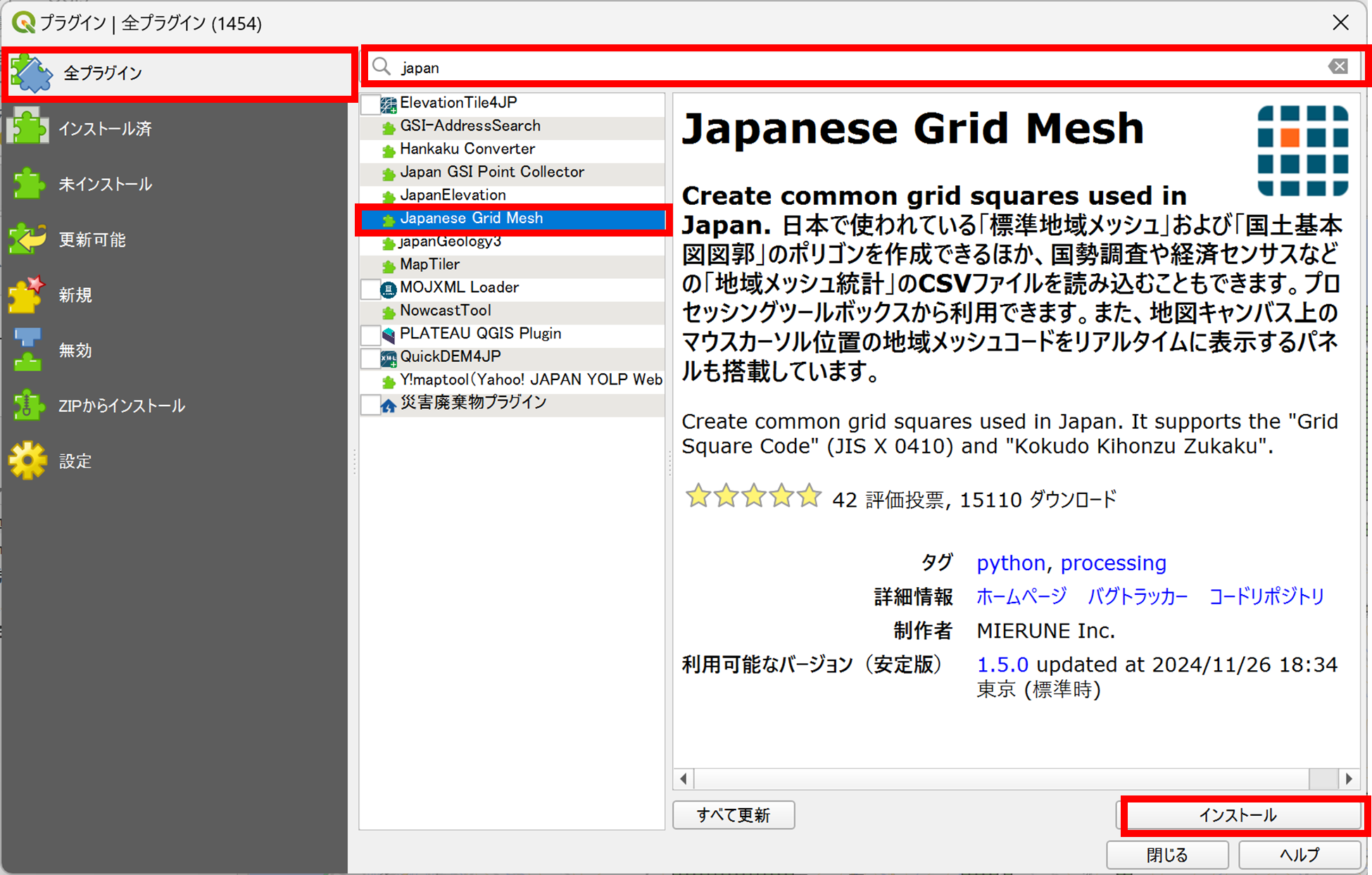1372x875 pixels.
Task: Click the すべて更新 (Upgrade All) button
Action: click(x=734, y=815)
